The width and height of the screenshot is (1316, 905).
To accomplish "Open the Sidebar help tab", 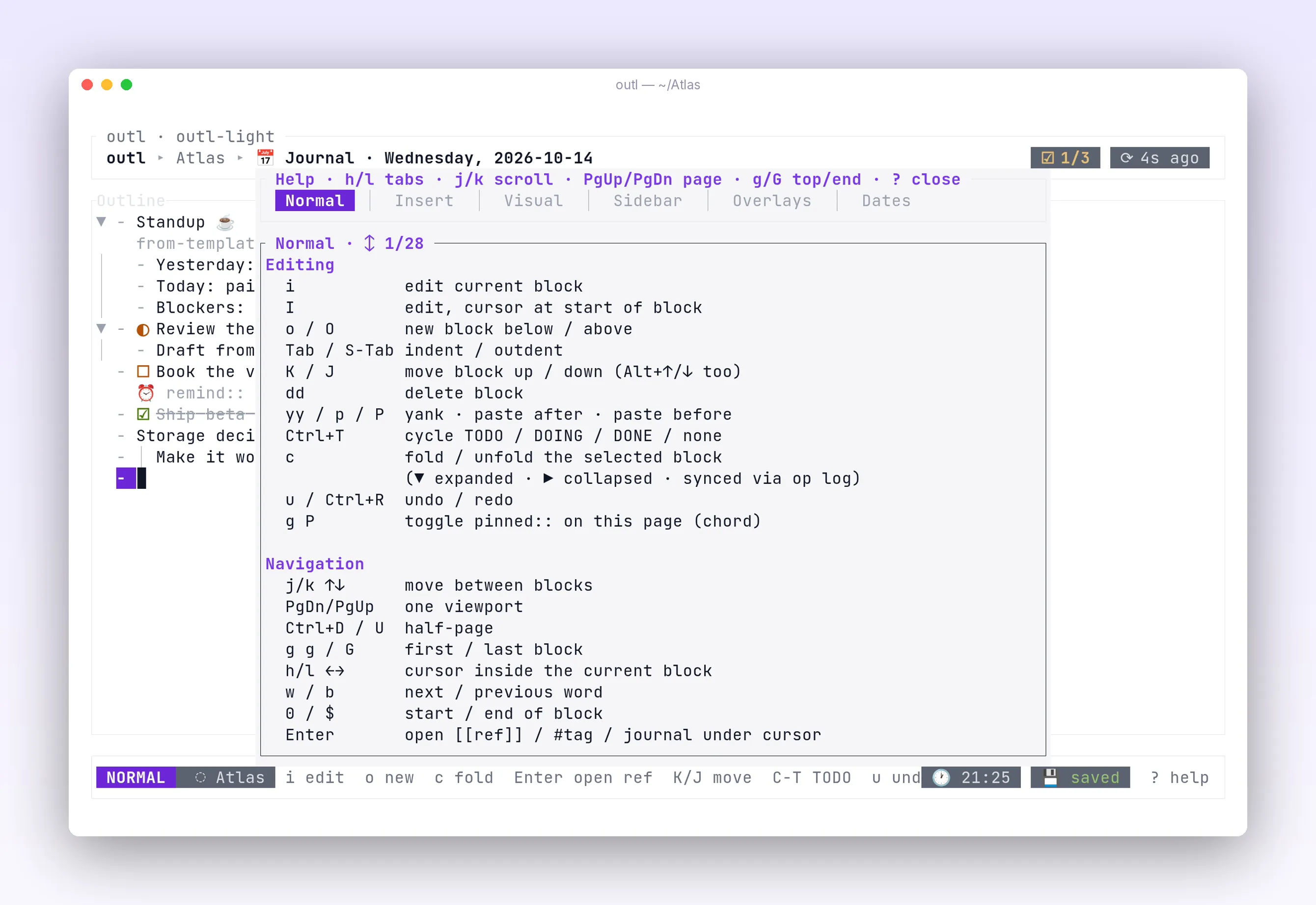I will coord(648,201).
